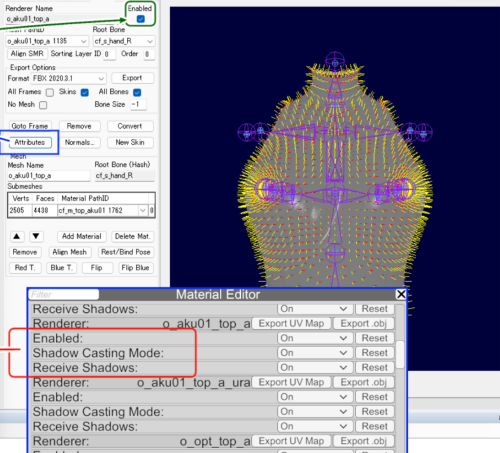Move submesh down with down arrow

tap(36, 237)
